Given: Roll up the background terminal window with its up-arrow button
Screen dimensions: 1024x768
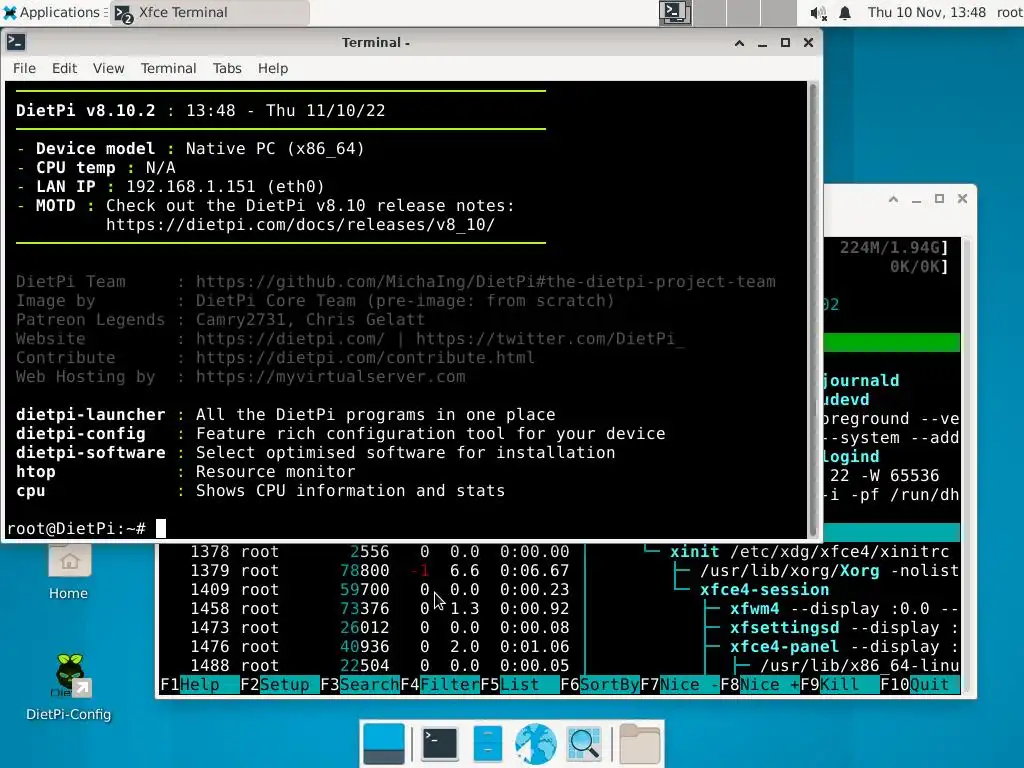Looking at the screenshot, I should [x=893, y=199].
